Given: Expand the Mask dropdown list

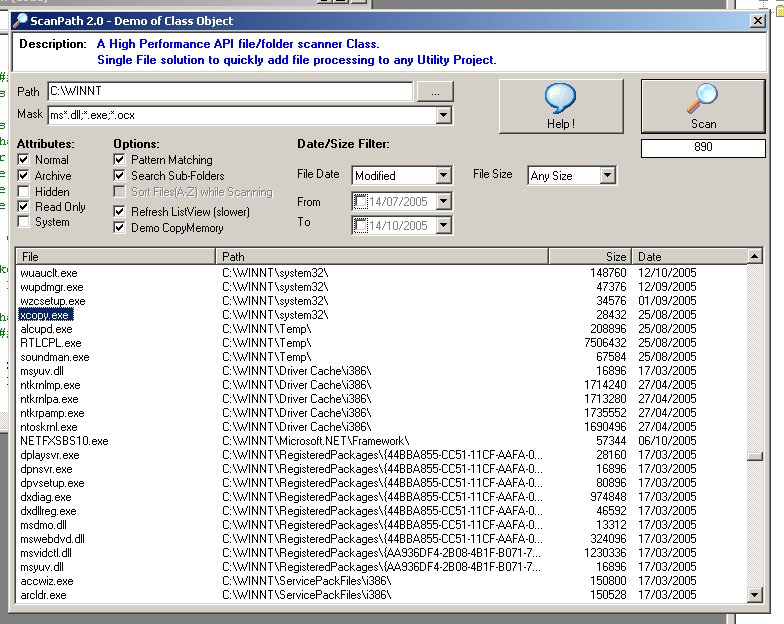Looking at the screenshot, I should click(x=443, y=116).
